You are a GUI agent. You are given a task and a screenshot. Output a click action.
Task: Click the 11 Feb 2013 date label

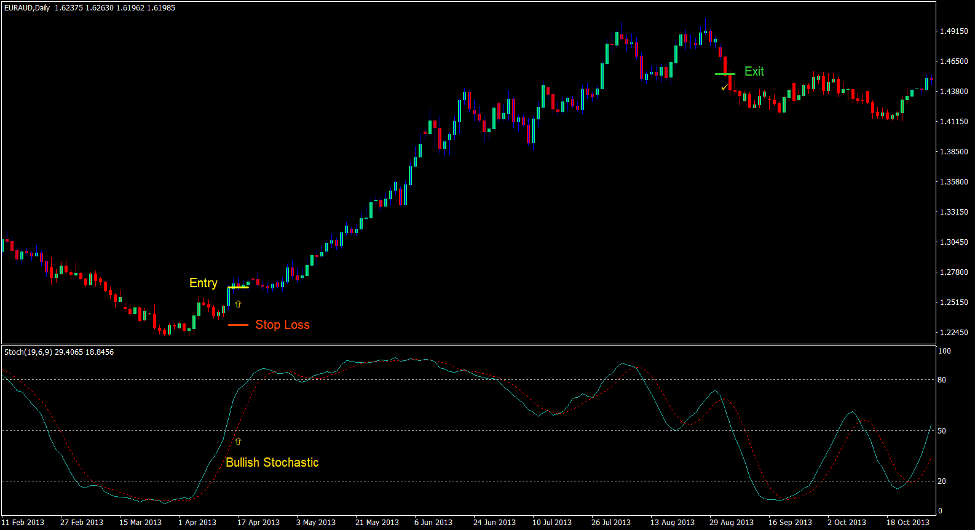click(25, 522)
